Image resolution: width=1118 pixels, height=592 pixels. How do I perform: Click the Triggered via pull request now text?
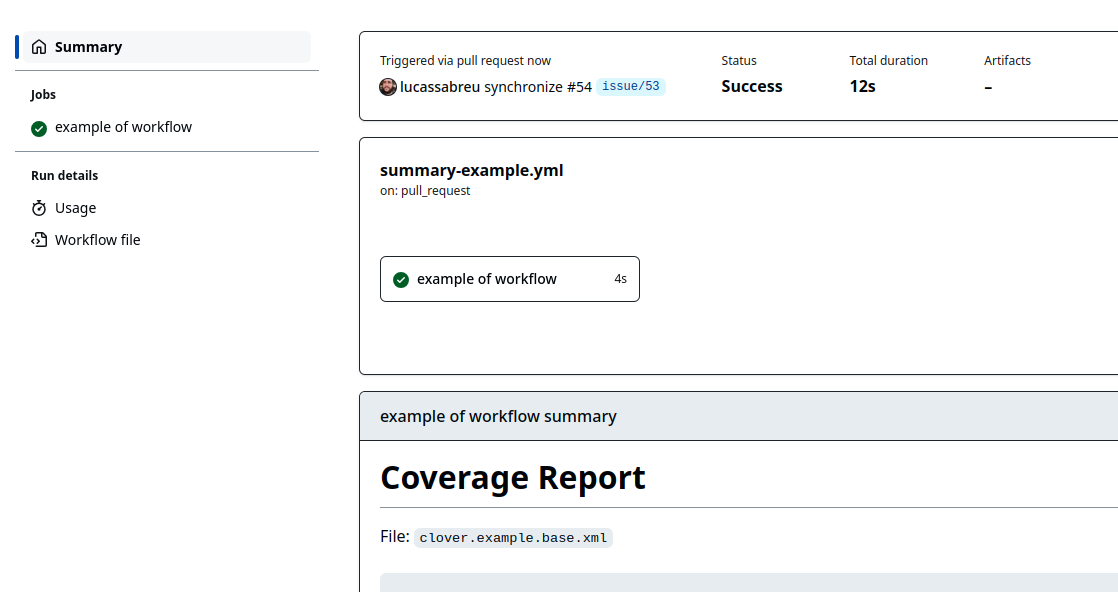tap(465, 61)
